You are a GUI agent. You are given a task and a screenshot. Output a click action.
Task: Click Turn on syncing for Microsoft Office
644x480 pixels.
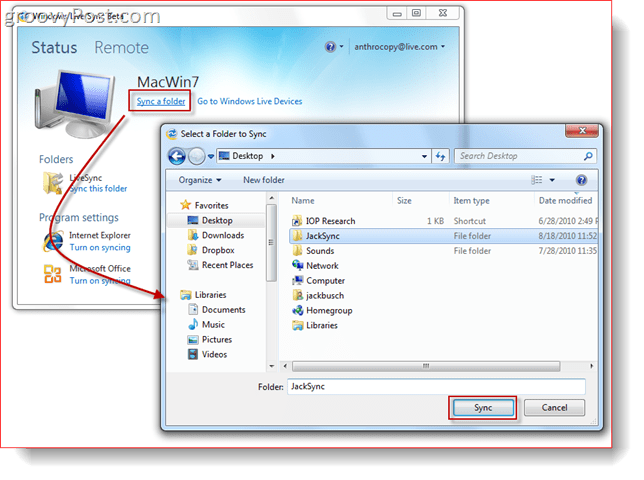pos(100,280)
